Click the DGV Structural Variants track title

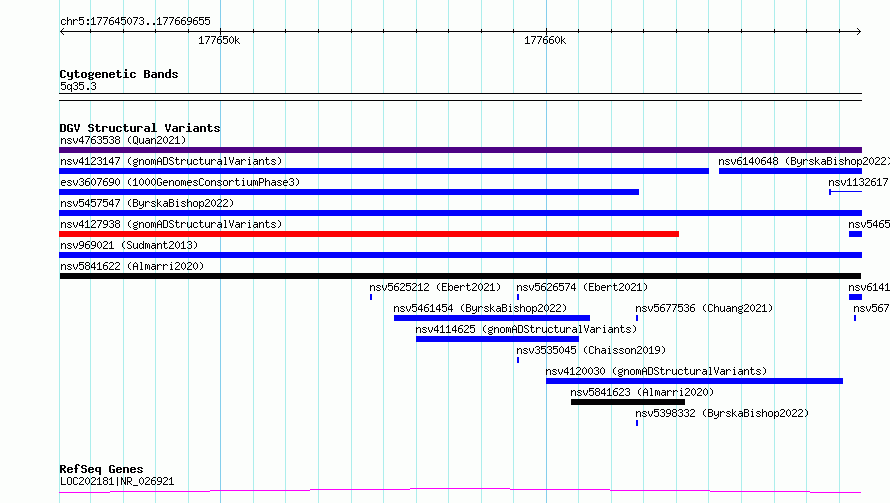[140, 128]
